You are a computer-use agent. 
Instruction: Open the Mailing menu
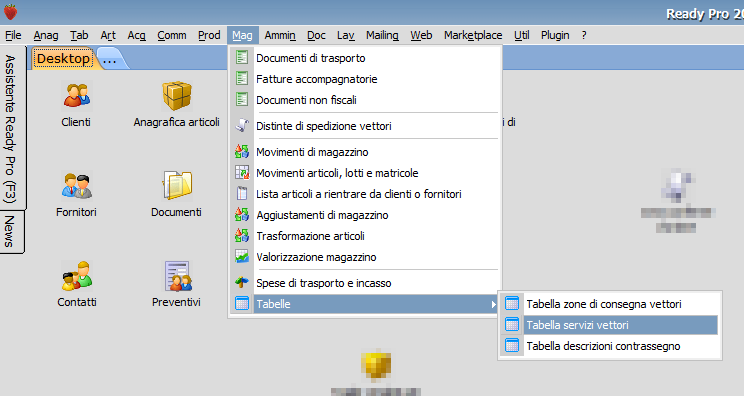click(382, 35)
